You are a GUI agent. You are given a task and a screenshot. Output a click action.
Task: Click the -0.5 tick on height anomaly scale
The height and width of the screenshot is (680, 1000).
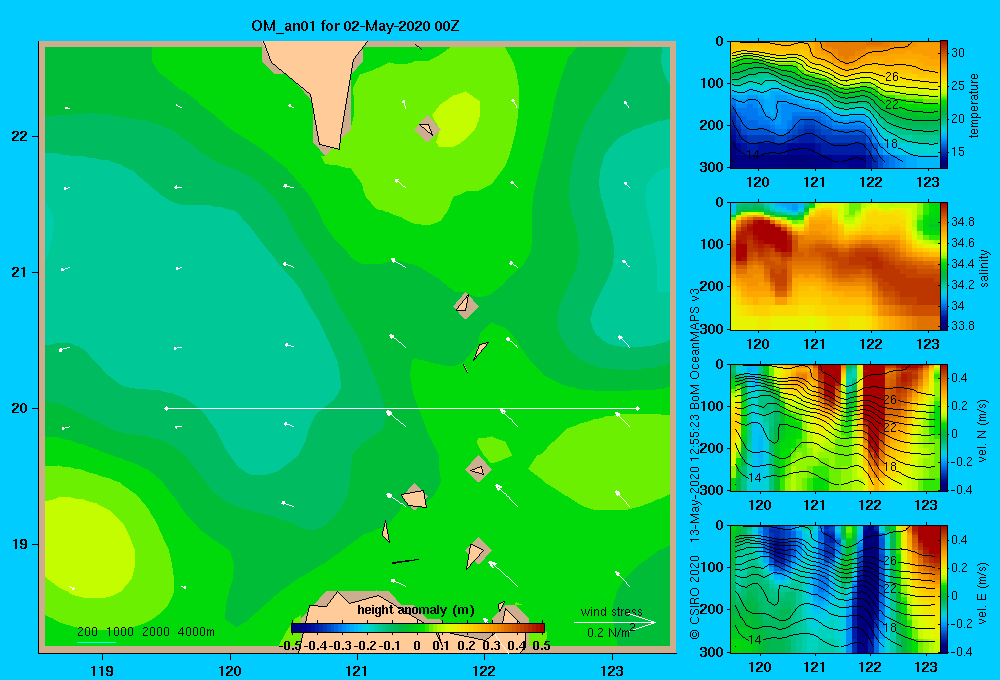pyautogui.click(x=290, y=646)
